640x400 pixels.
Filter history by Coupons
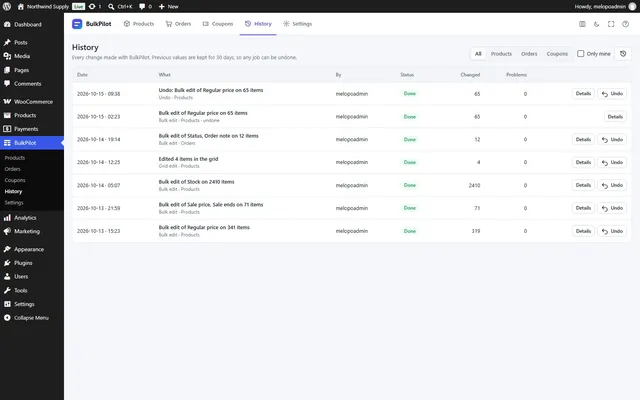(557, 54)
